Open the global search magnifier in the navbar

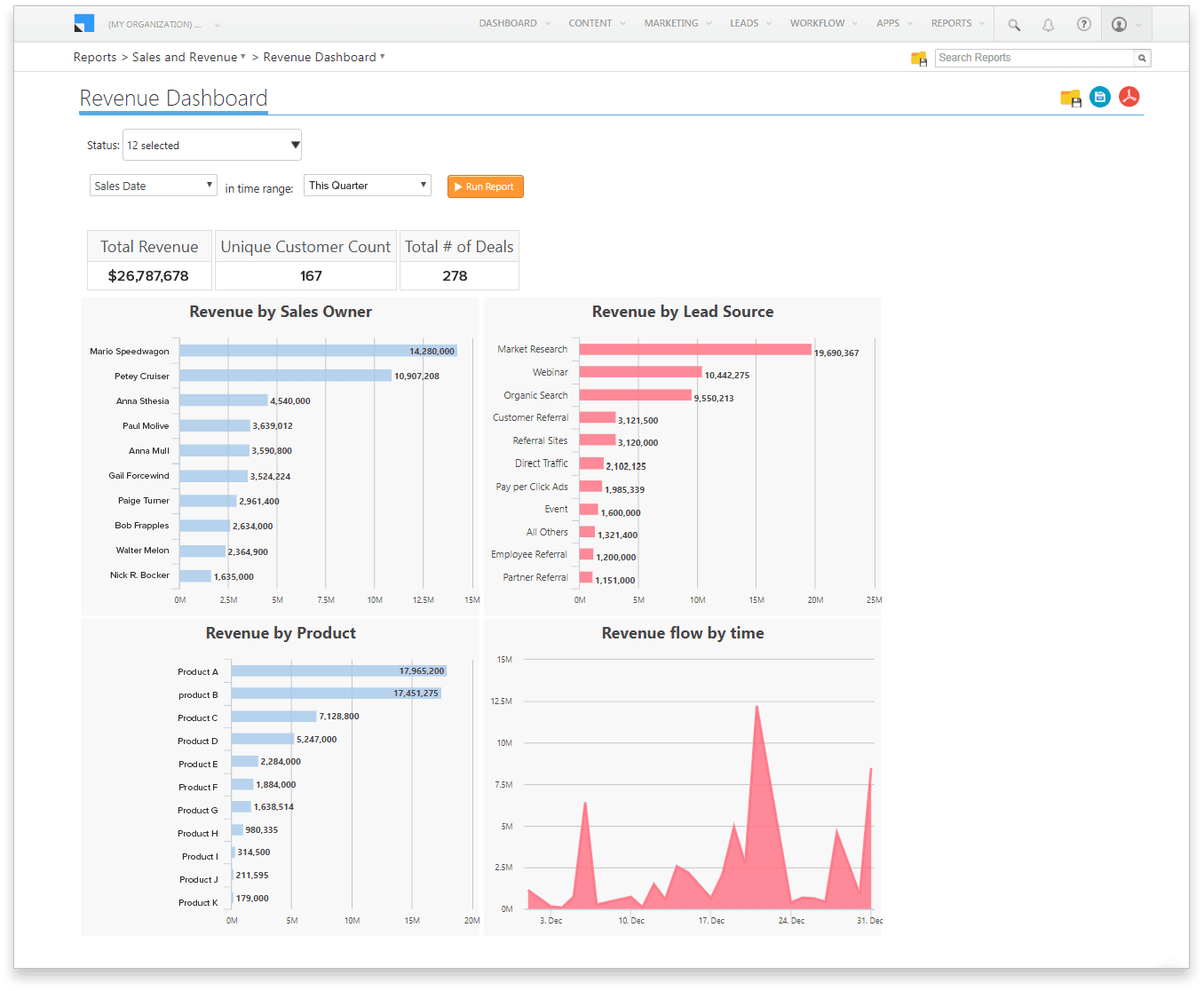click(x=1013, y=24)
